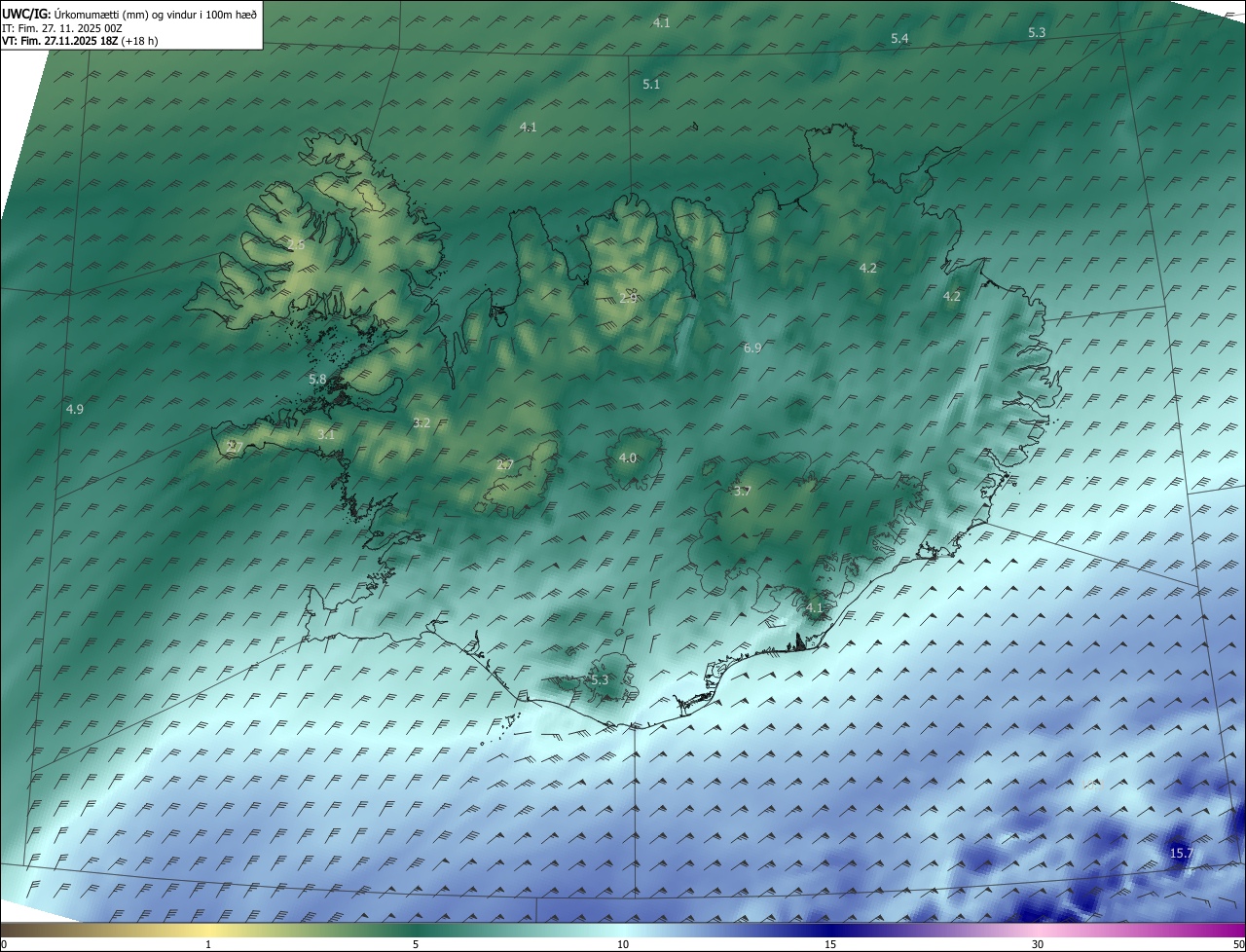The image size is (1246, 952).
Task: Click the 6.9 precipitation value label
Action: (x=752, y=348)
